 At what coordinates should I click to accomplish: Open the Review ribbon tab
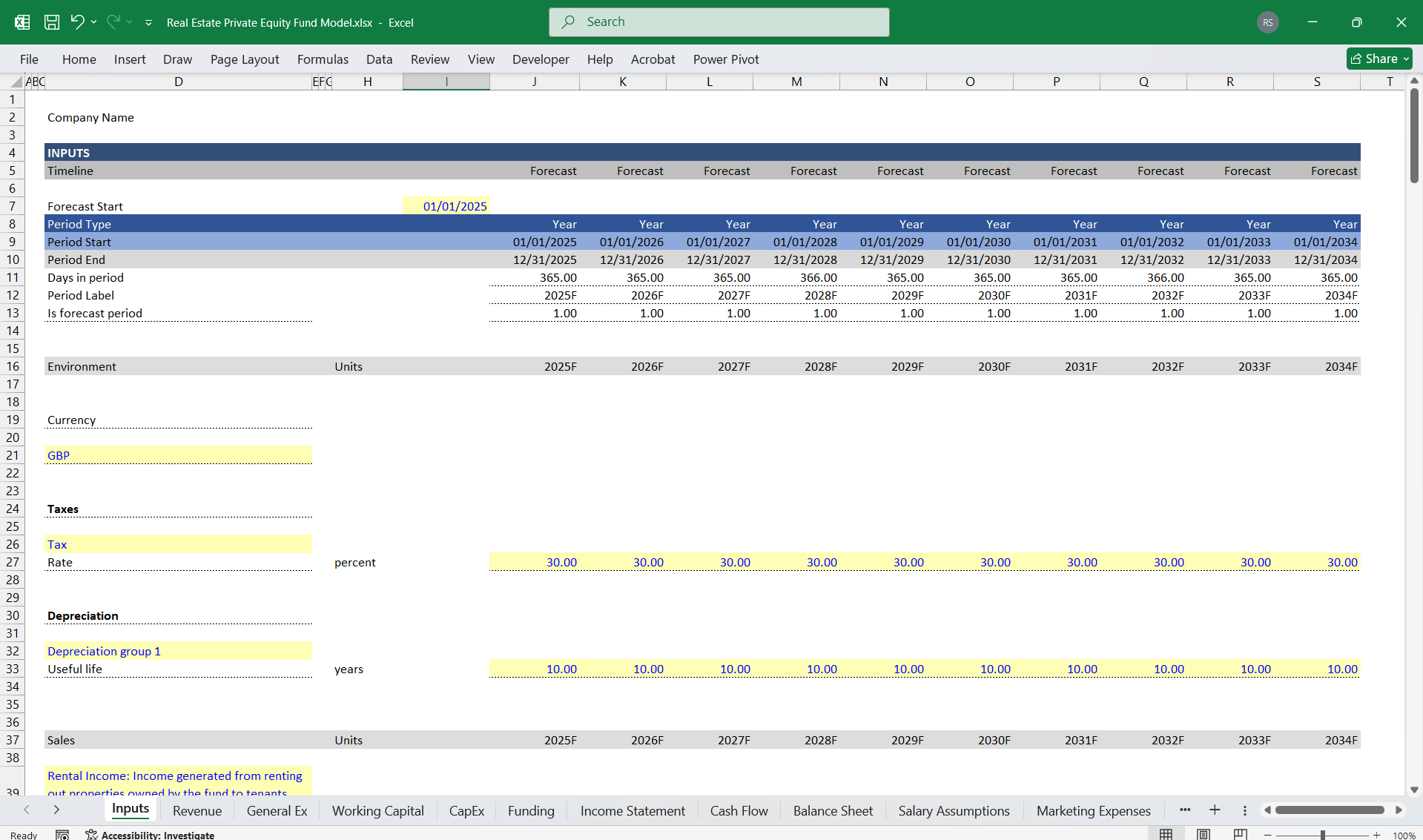point(430,59)
